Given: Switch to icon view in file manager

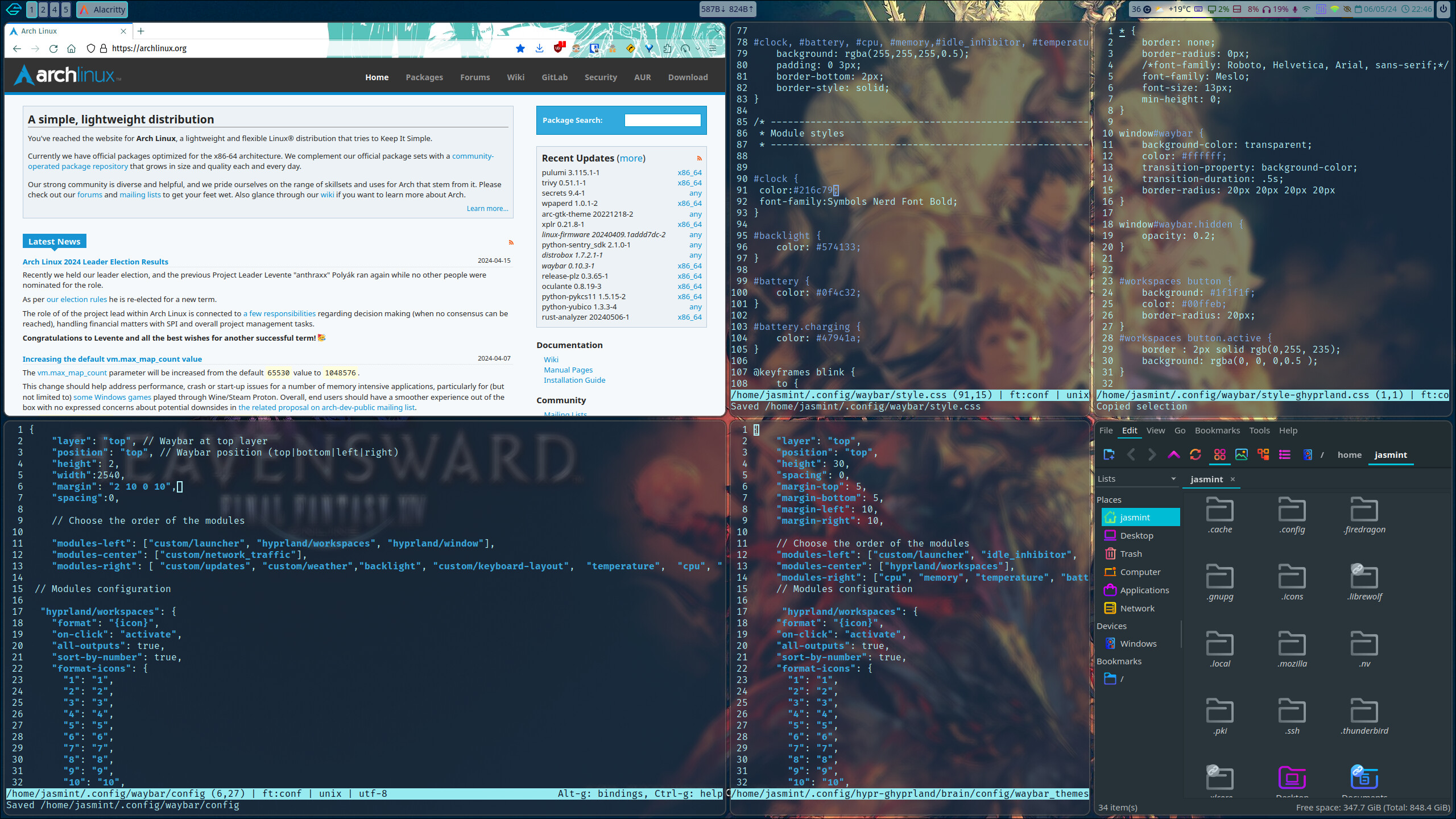Looking at the screenshot, I should 1219,454.
